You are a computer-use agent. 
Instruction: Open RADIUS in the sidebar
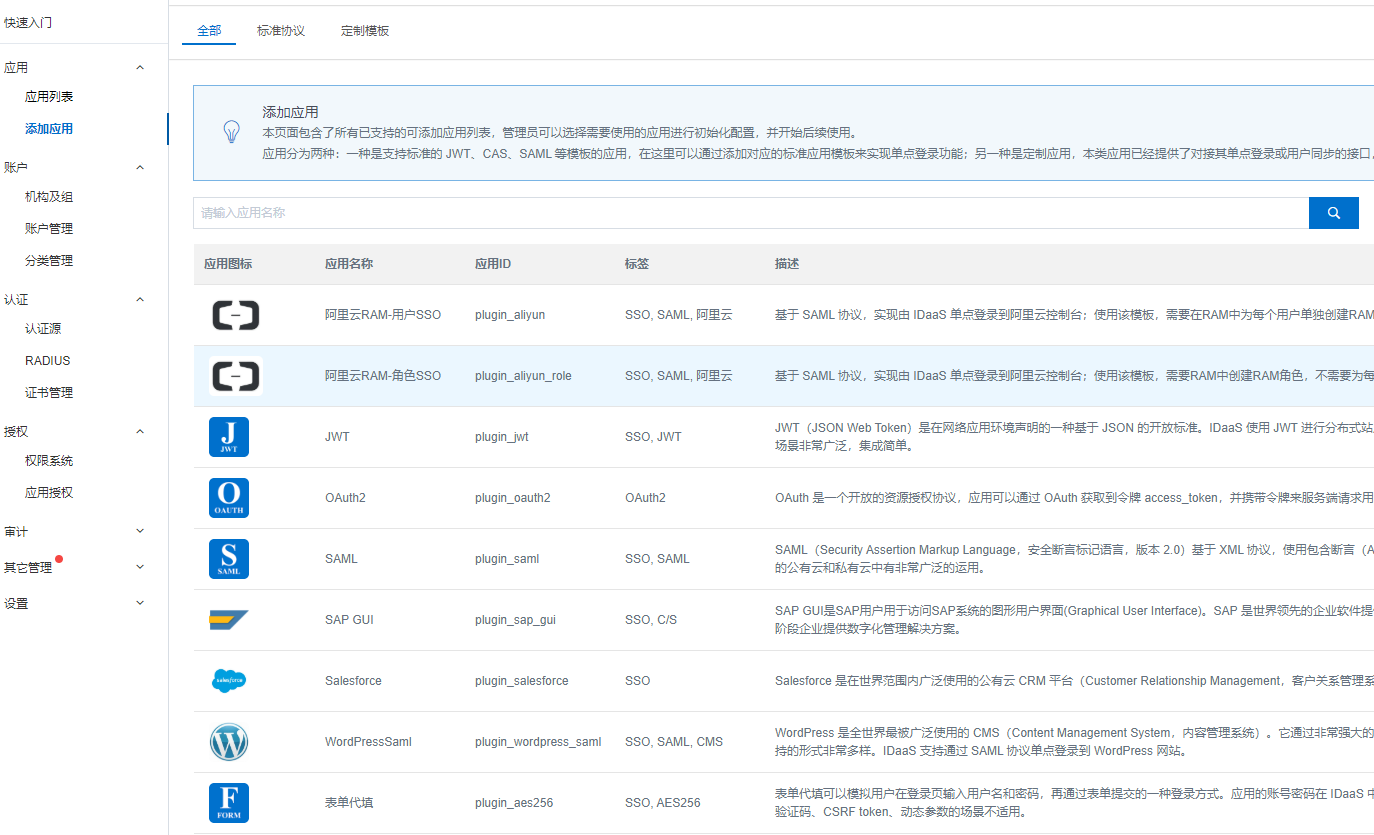coord(48,361)
